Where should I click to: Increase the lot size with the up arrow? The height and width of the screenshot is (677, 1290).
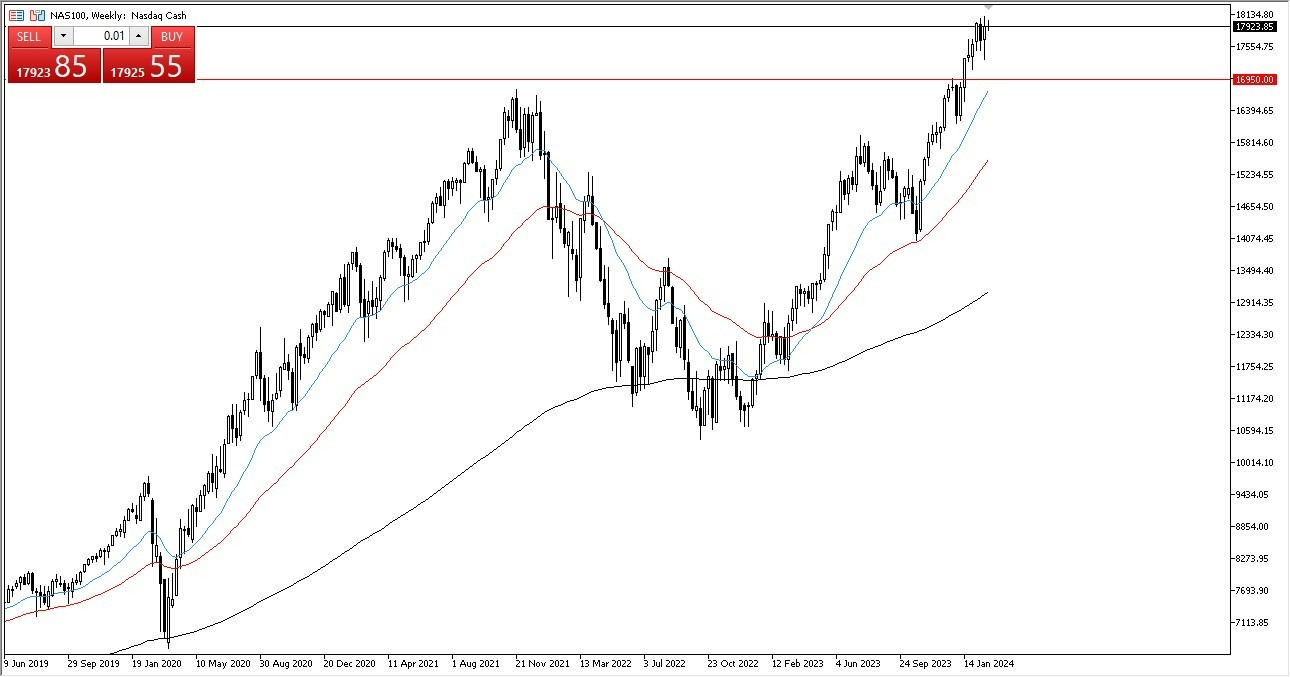pos(137,35)
